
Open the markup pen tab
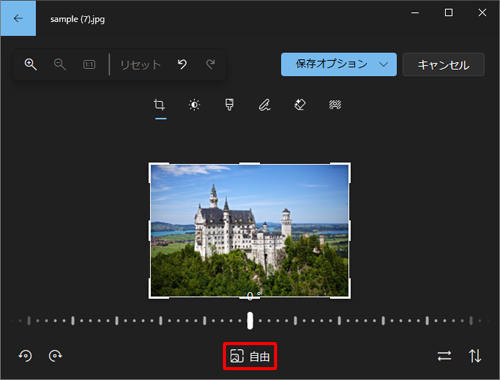point(265,105)
